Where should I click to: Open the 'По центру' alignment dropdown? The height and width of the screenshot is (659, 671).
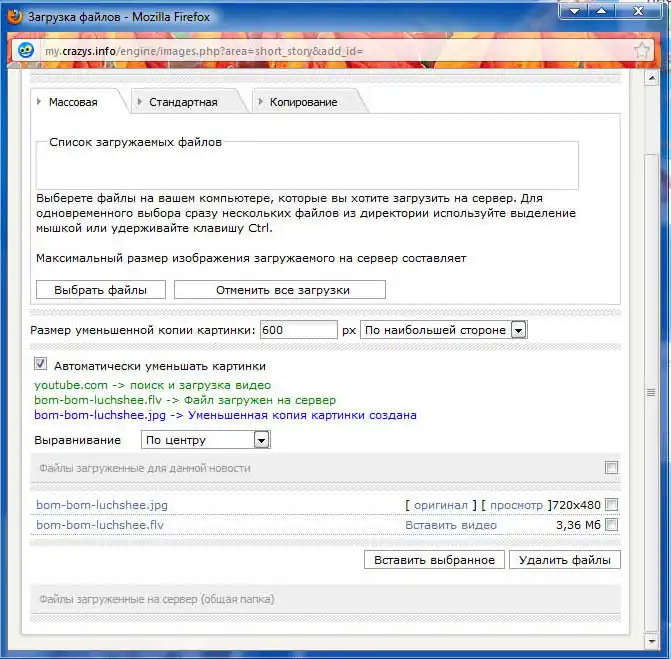point(205,439)
